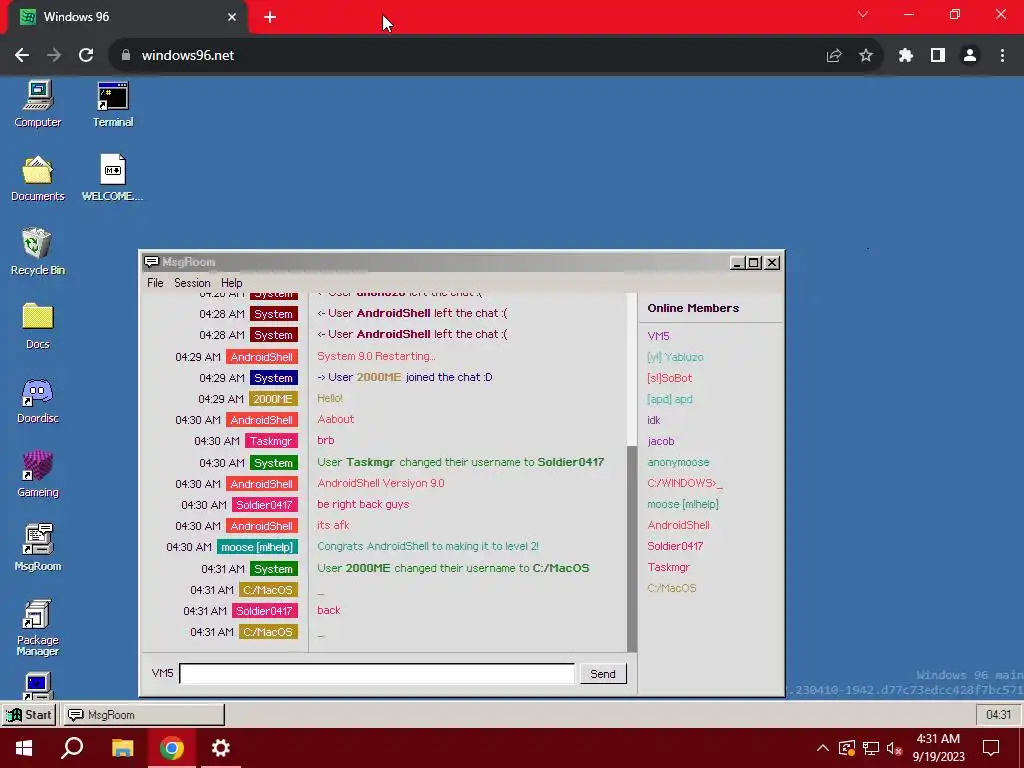Toggle the Chrome side panel
Screen dimensions: 1024x768
pos(938,56)
